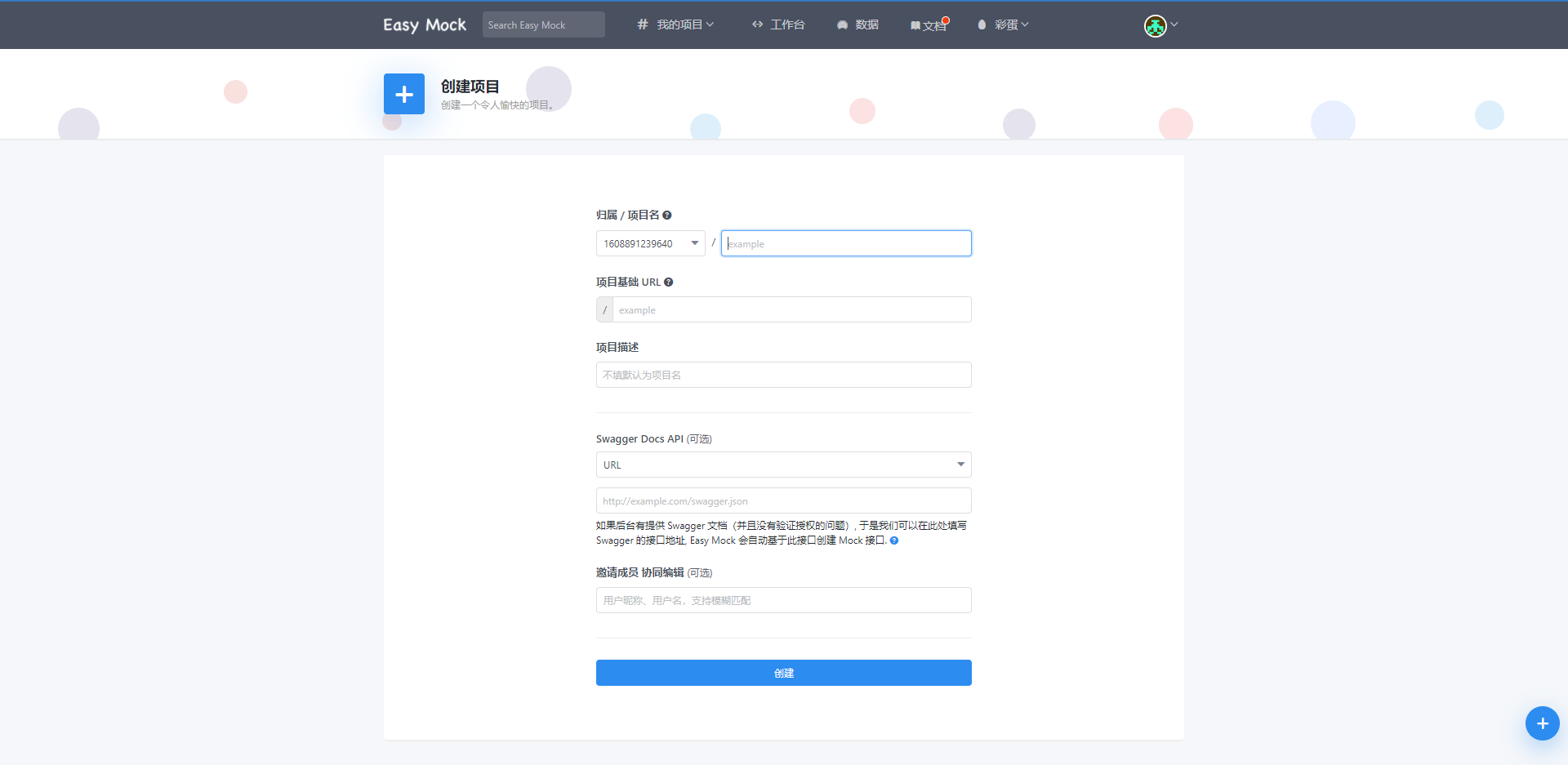Click the 项目描述 input field

tap(784, 375)
